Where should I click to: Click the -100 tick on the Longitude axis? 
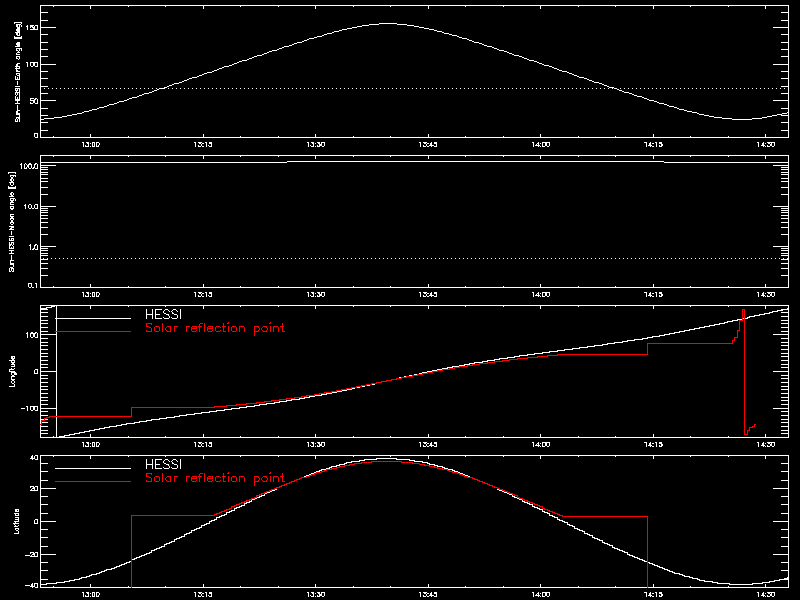30,409
